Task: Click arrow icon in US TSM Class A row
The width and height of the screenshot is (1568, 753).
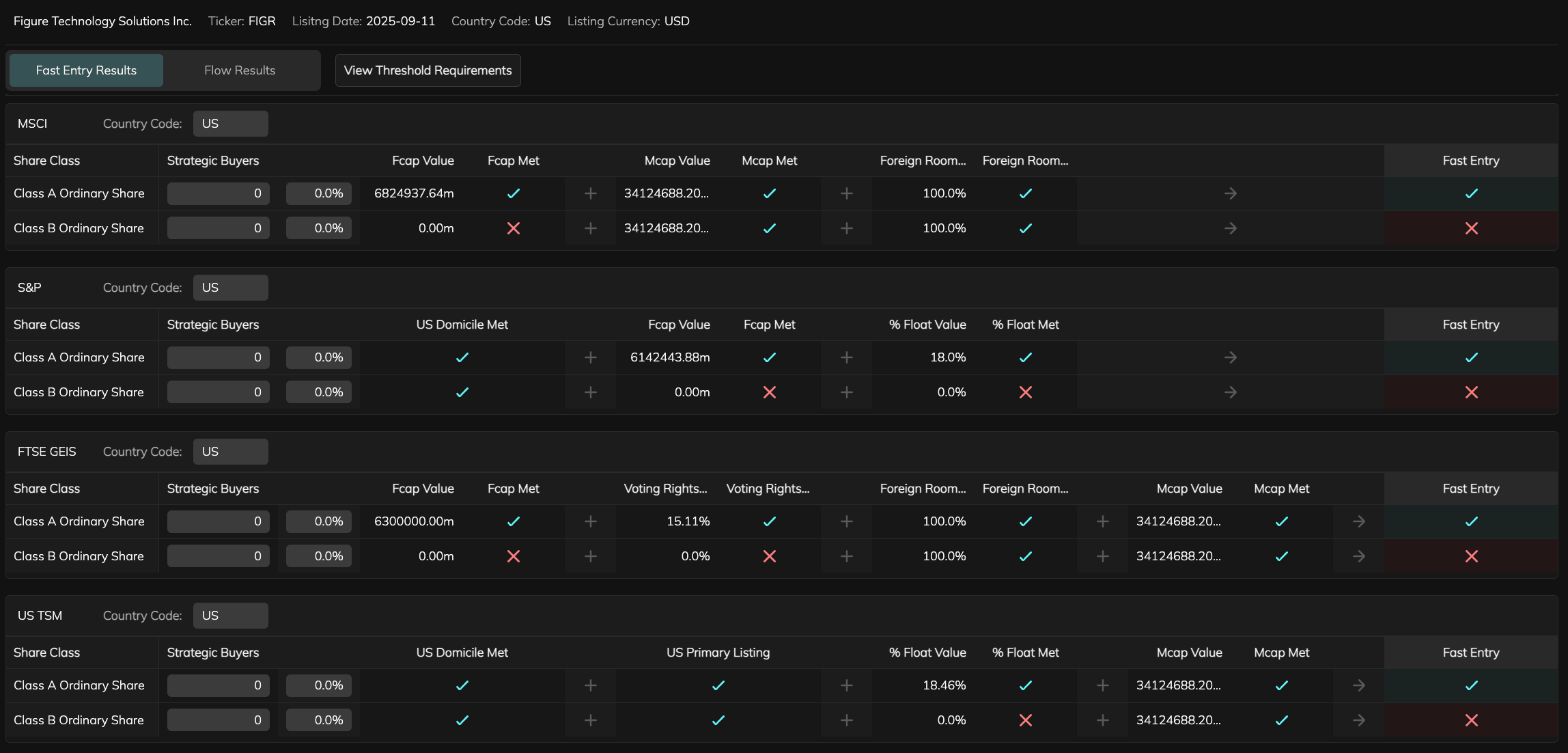Action: [x=1358, y=685]
